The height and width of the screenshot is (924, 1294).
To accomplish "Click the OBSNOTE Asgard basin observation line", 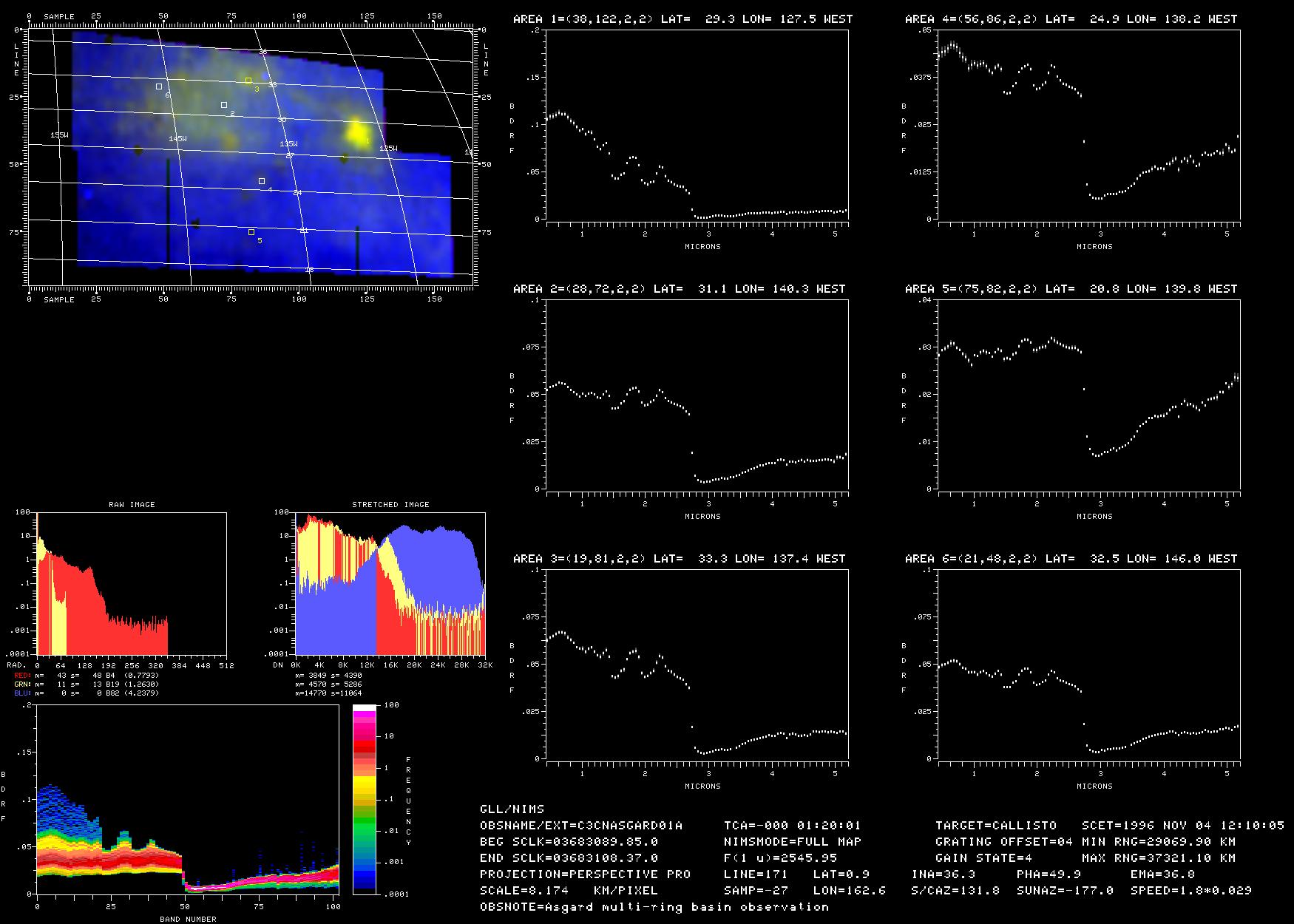I will (654, 906).
